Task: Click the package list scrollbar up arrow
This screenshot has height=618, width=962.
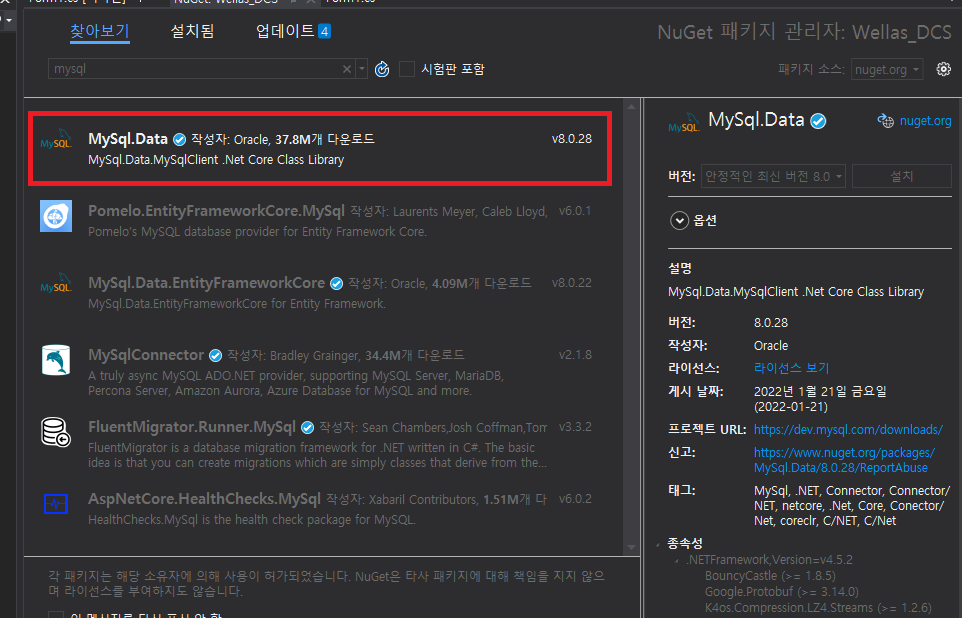Action: click(631, 107)
